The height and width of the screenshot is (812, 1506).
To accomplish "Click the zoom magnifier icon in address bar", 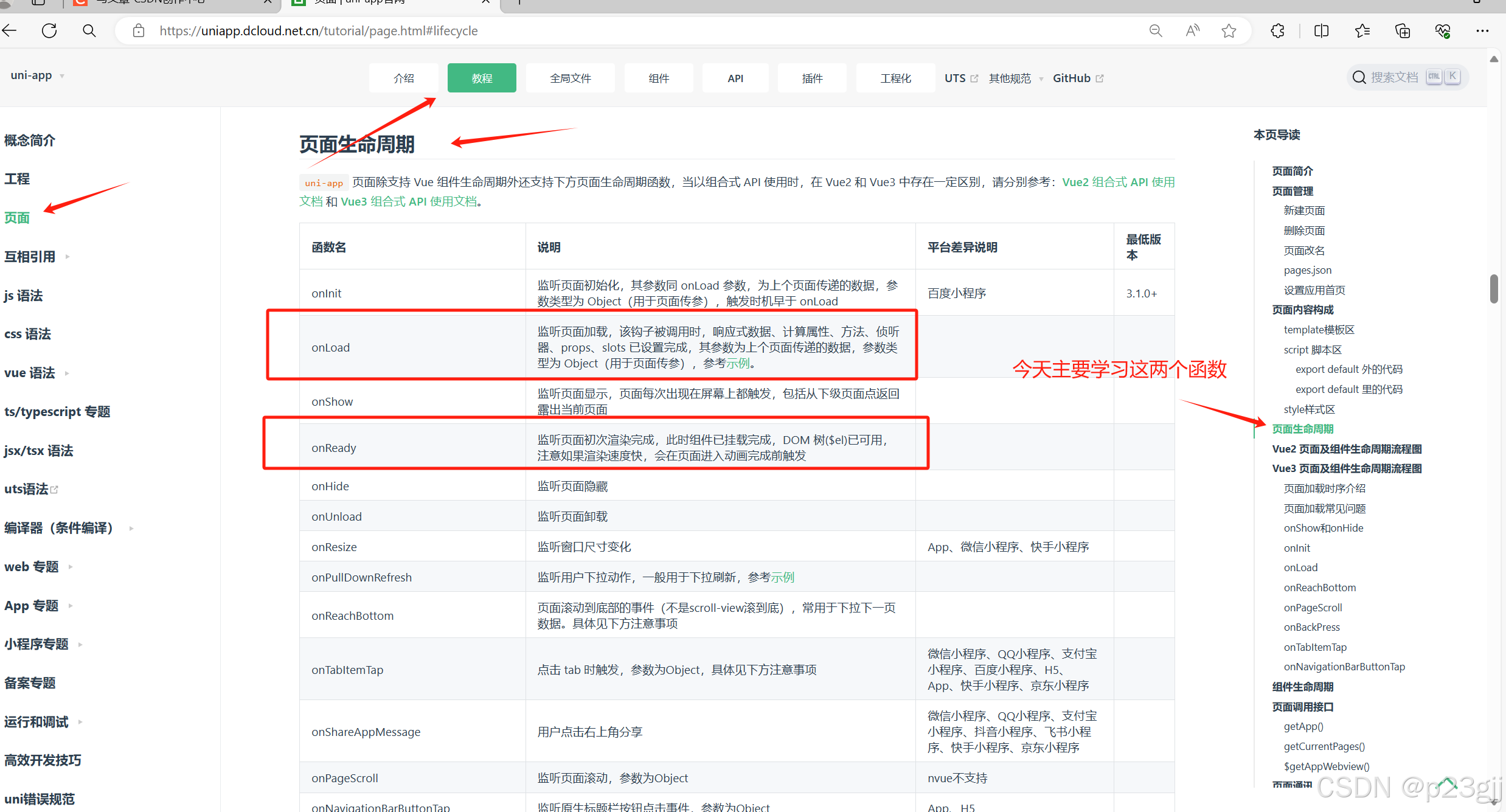I will pyautogui.click(x=1156, y=30).
